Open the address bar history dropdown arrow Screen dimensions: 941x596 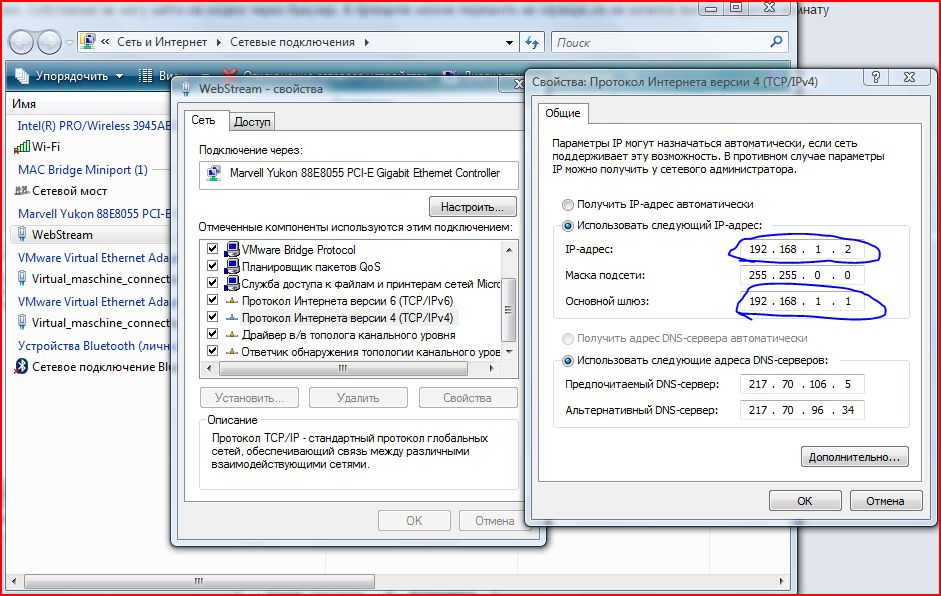pyautogui.click(x=509, y=43)
